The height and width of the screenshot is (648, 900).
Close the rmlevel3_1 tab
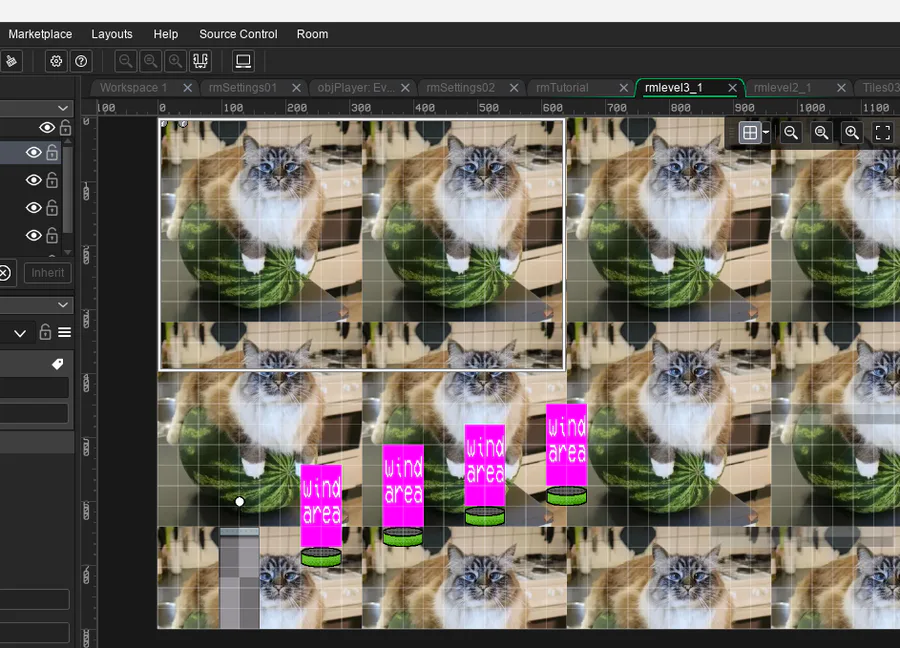pyautogui.click(x=732, y=88)
